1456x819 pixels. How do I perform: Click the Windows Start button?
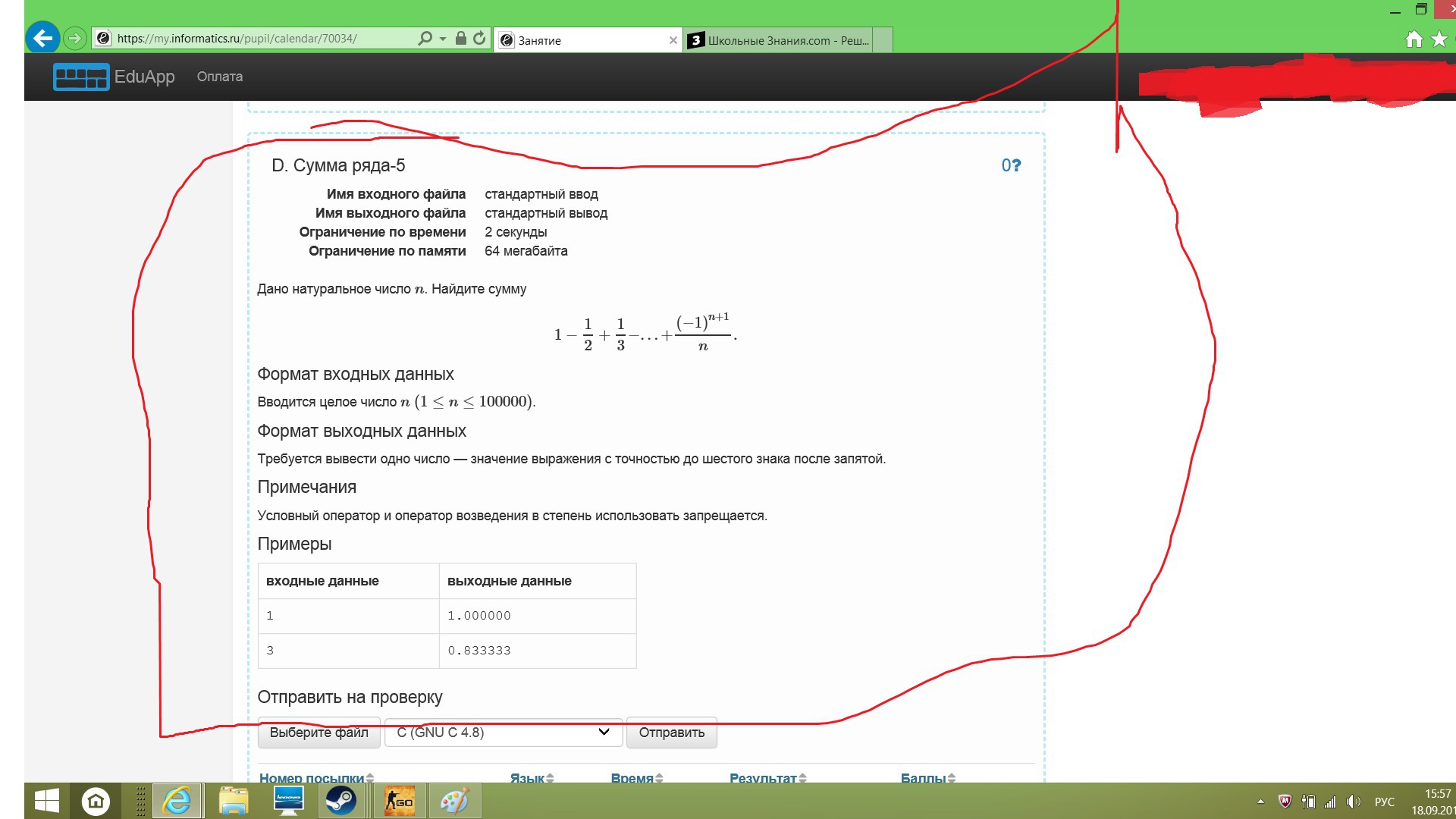click(x=46, y=801)
